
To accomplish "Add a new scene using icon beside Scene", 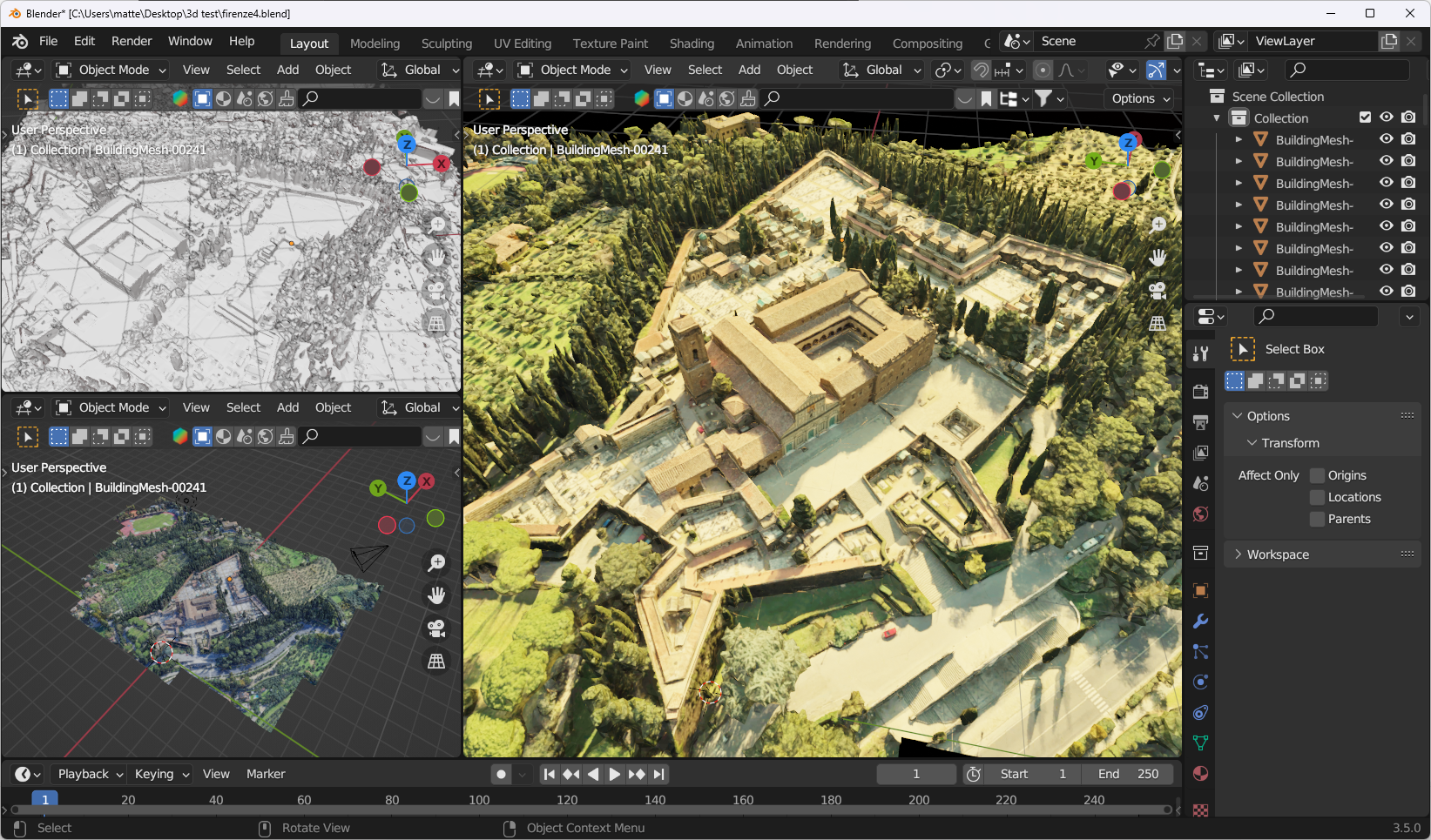I will pyautogui.click(x=1175, y=41).
